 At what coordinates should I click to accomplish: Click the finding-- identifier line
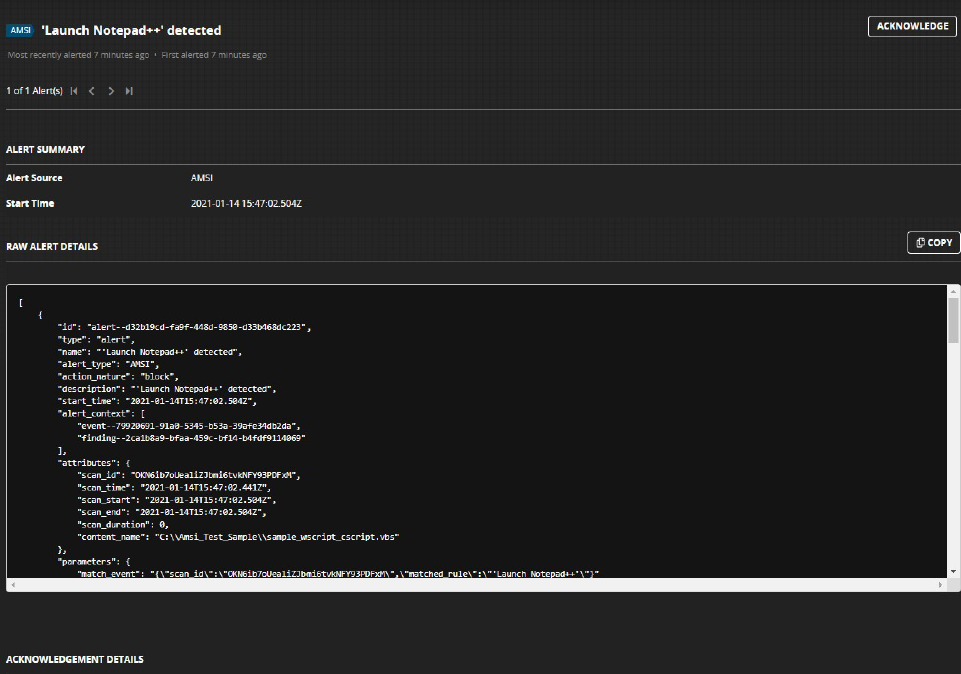tap(191, 438)
